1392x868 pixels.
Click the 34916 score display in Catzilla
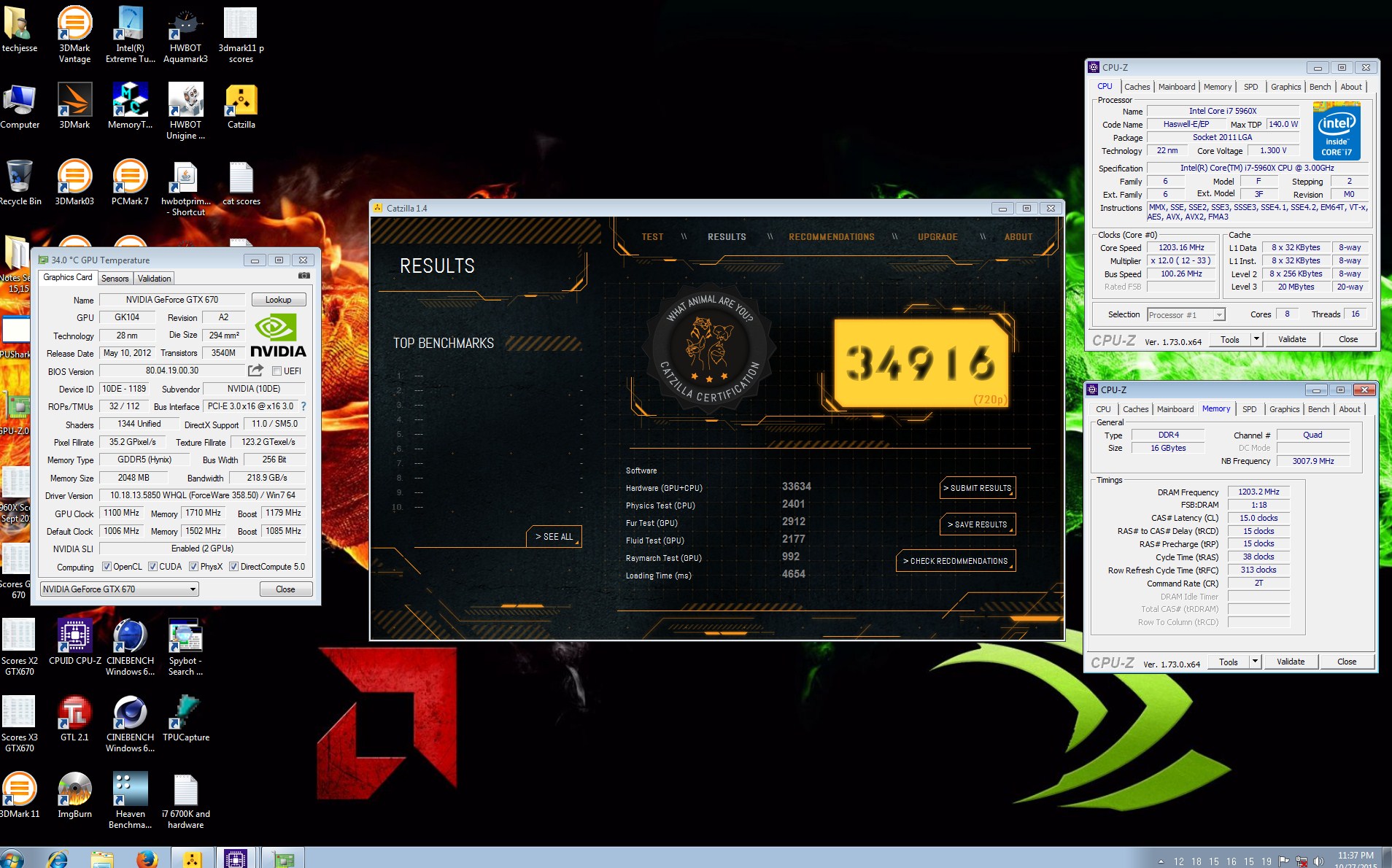pos(921,363)
